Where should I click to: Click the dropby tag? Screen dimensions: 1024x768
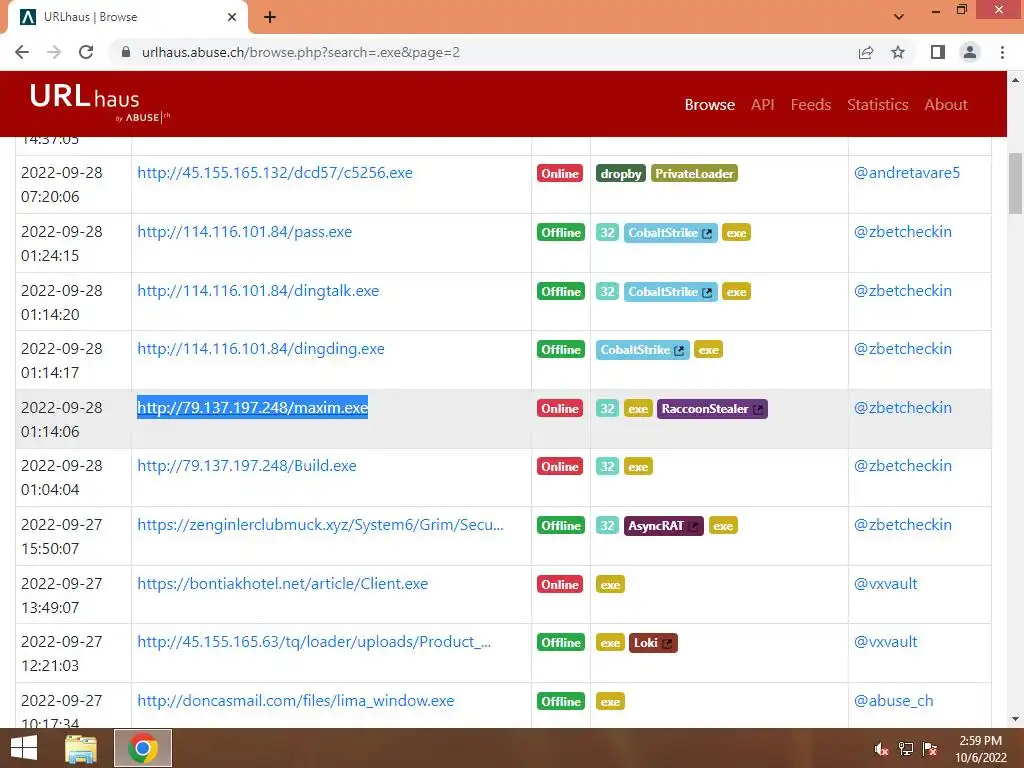[x=620, y=173]
